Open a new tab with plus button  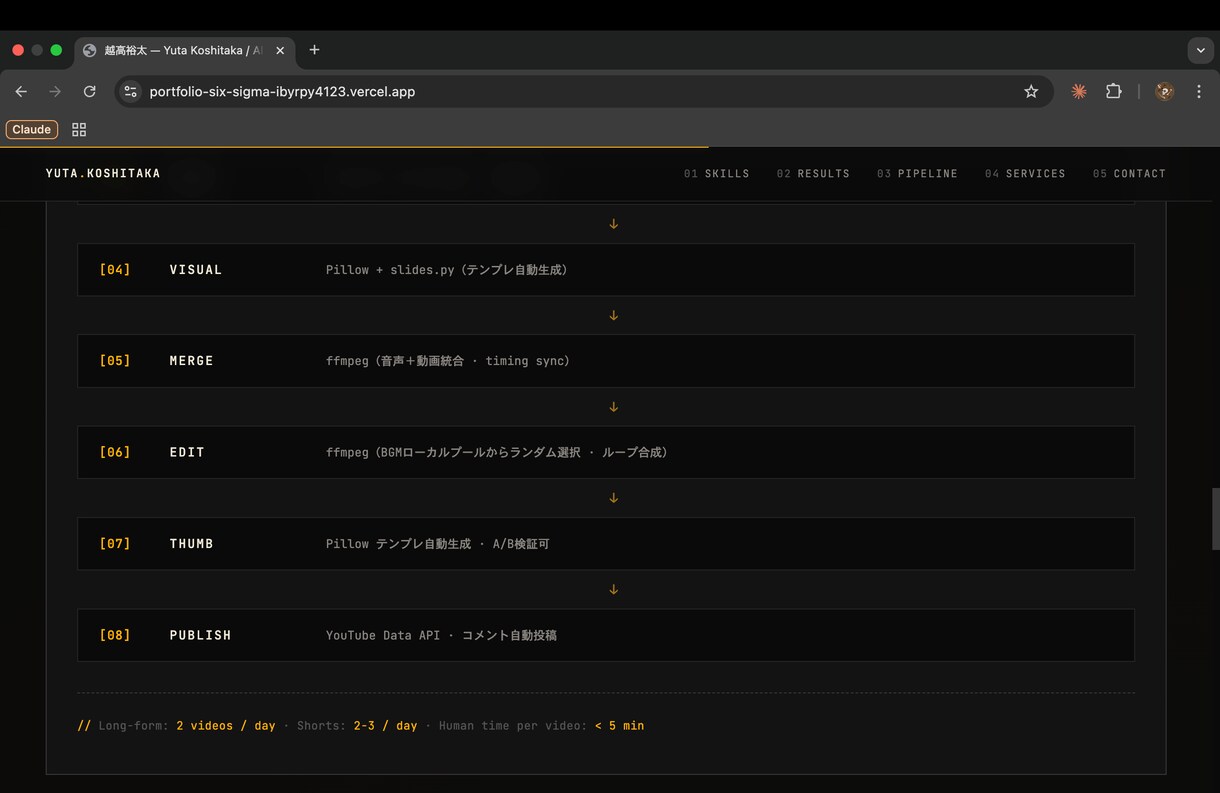314,50
